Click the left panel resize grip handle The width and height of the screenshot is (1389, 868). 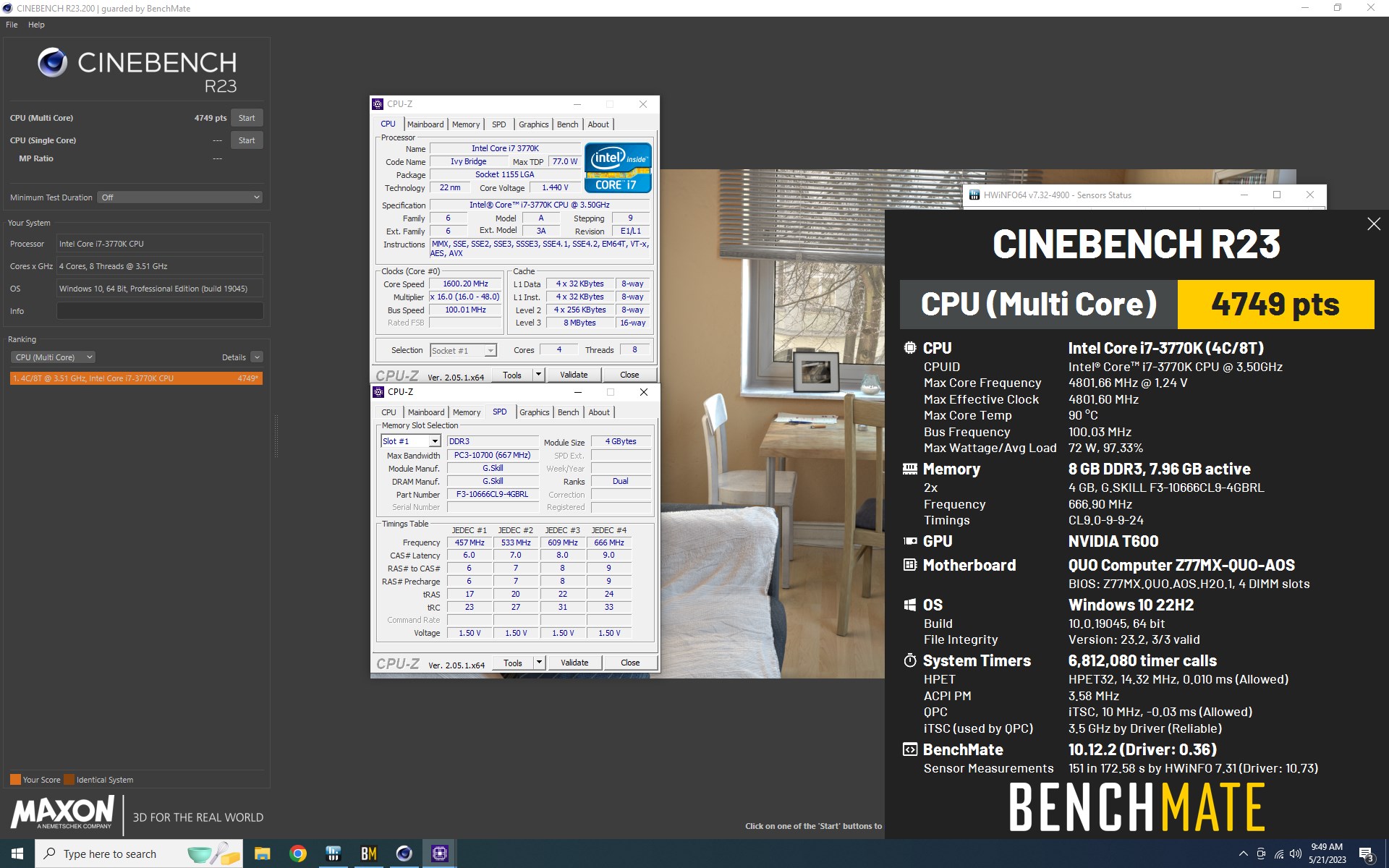[x=276, y=435]
